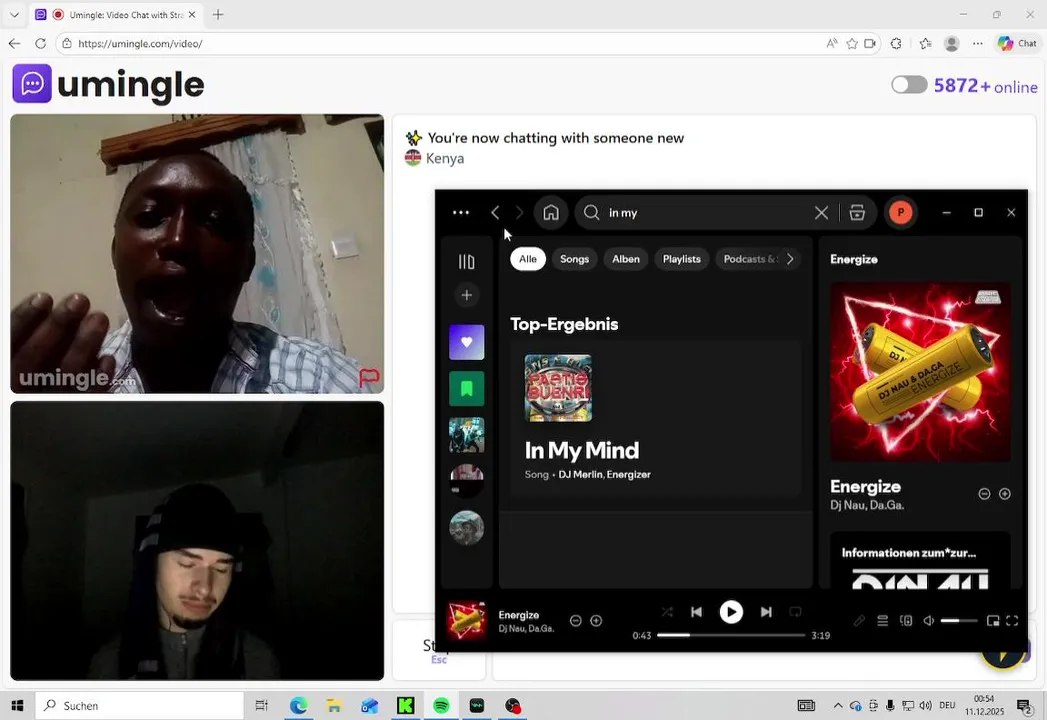The width and height of the screenshot is (1047, 720).
Task: Open the Spotify three-dots menu
Action: click(461, 212)
